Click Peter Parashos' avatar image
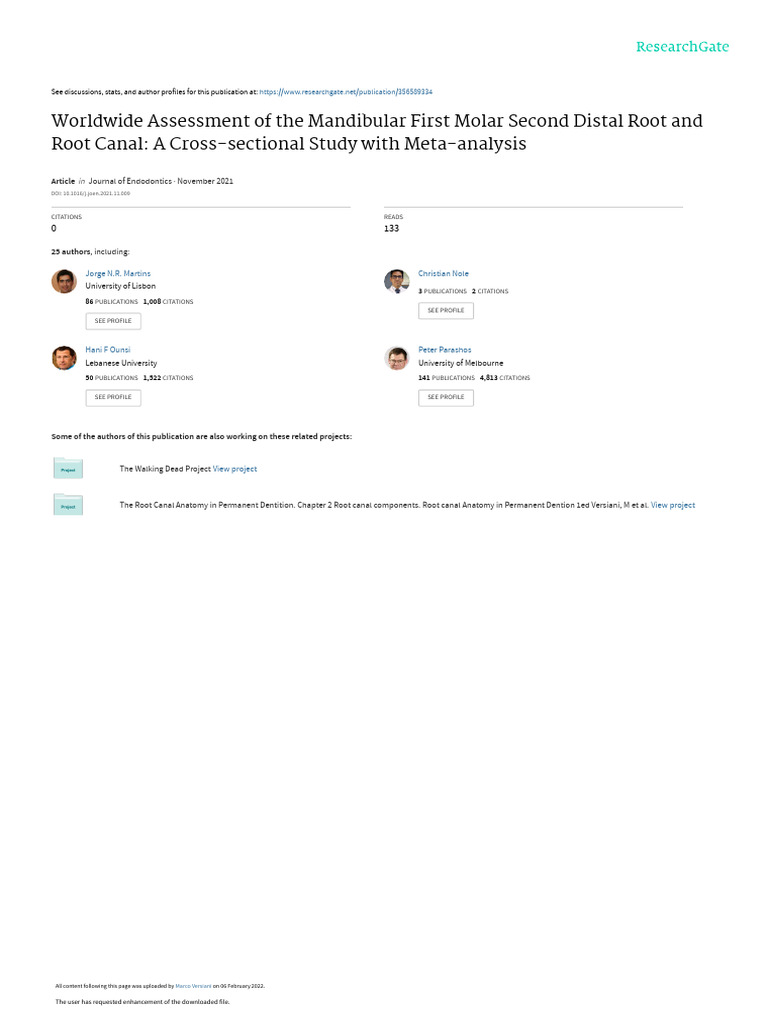768x1024 pixels. (397, 358)
